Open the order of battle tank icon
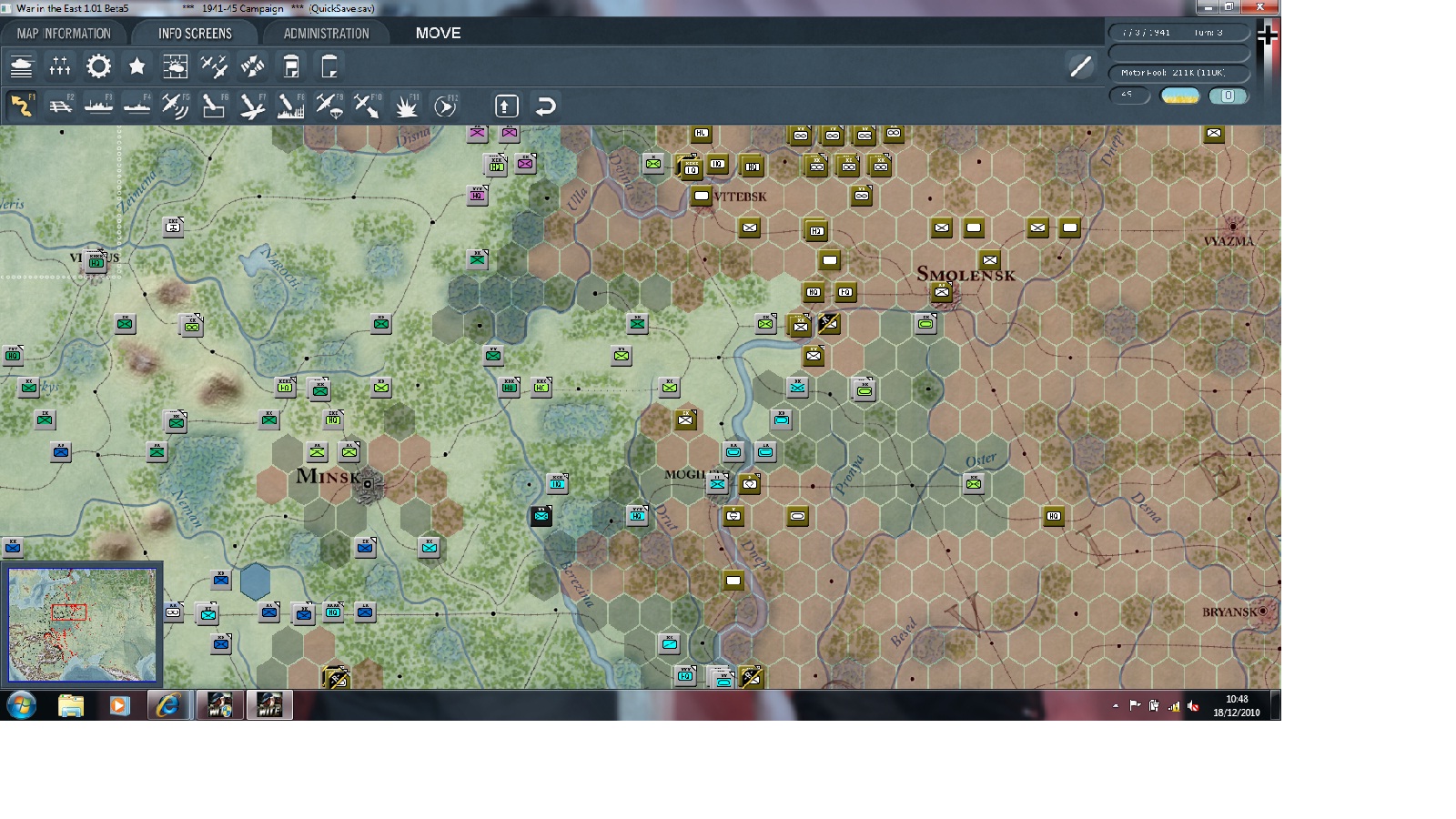Viewport: 1456px width, 819px height. (x=22, y=66)
